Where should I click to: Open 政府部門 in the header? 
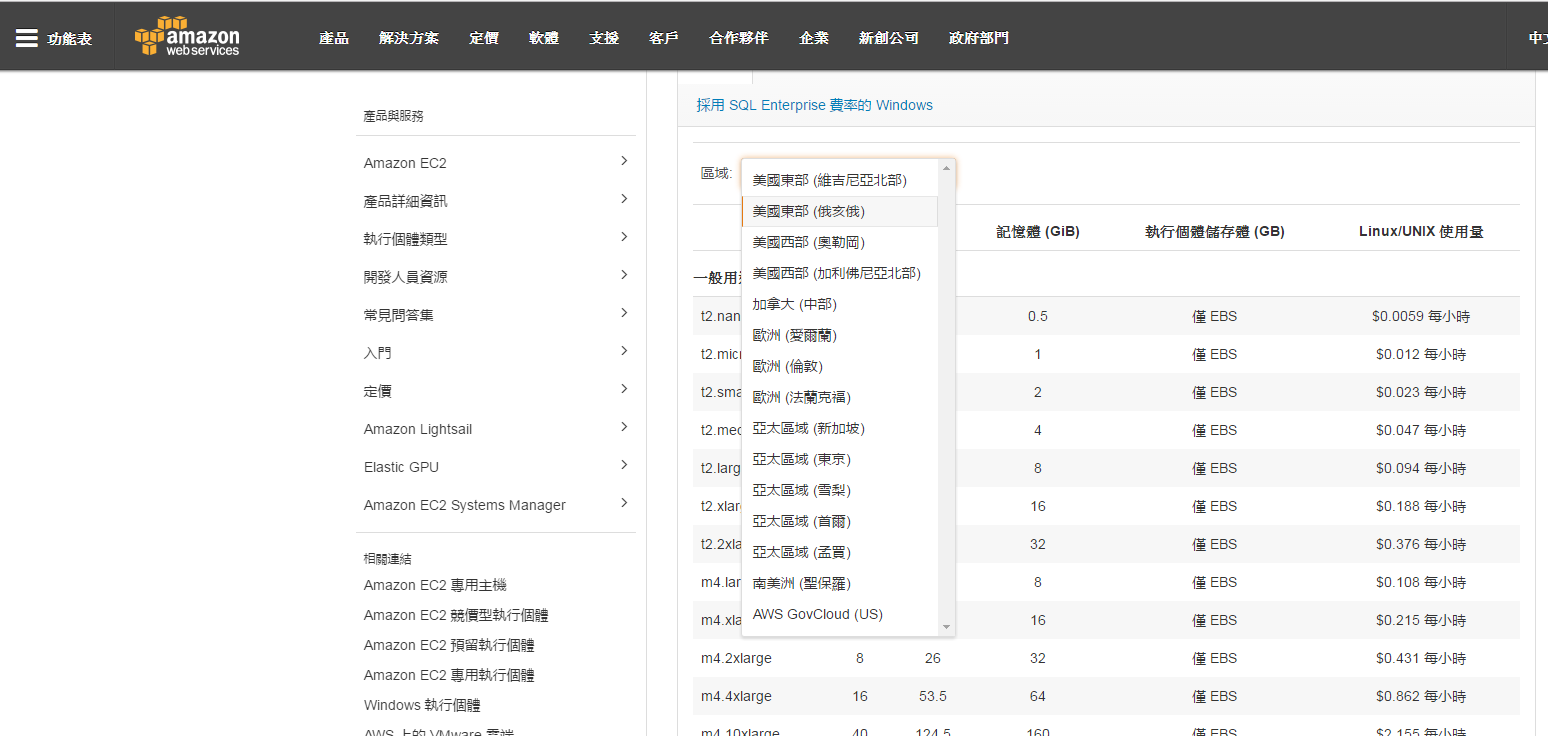click(979, 38)
